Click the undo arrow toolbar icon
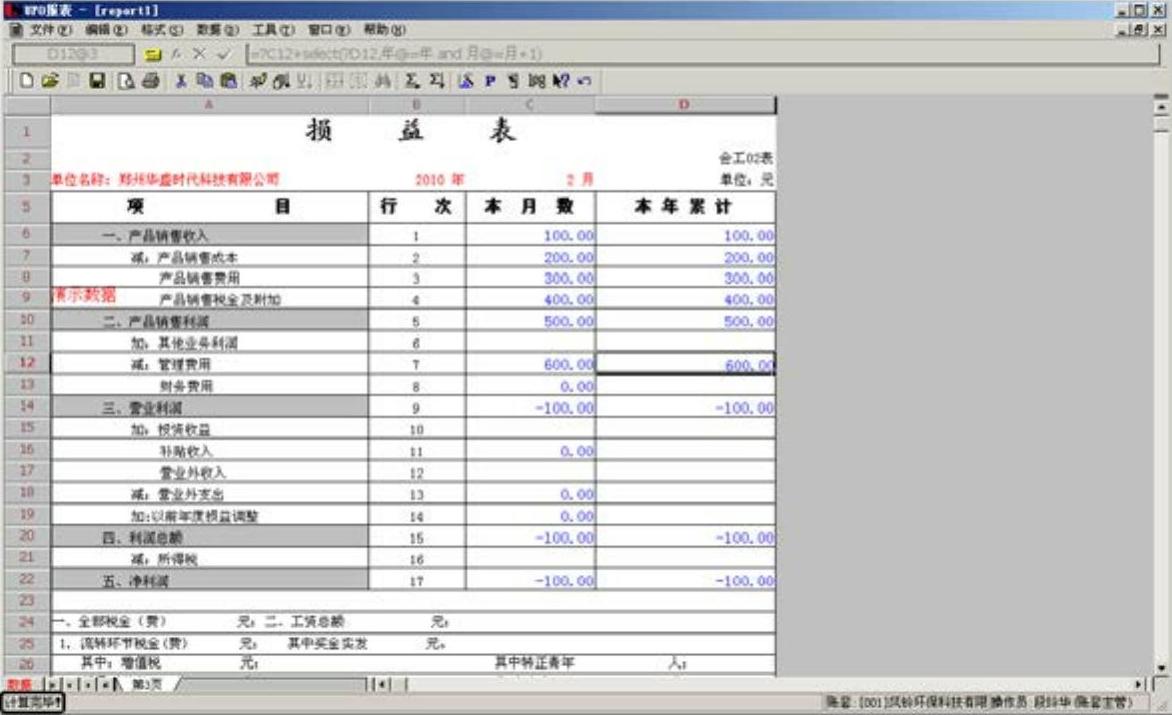The height and width of the screenshot is (715, 1172). click(585, 81)
